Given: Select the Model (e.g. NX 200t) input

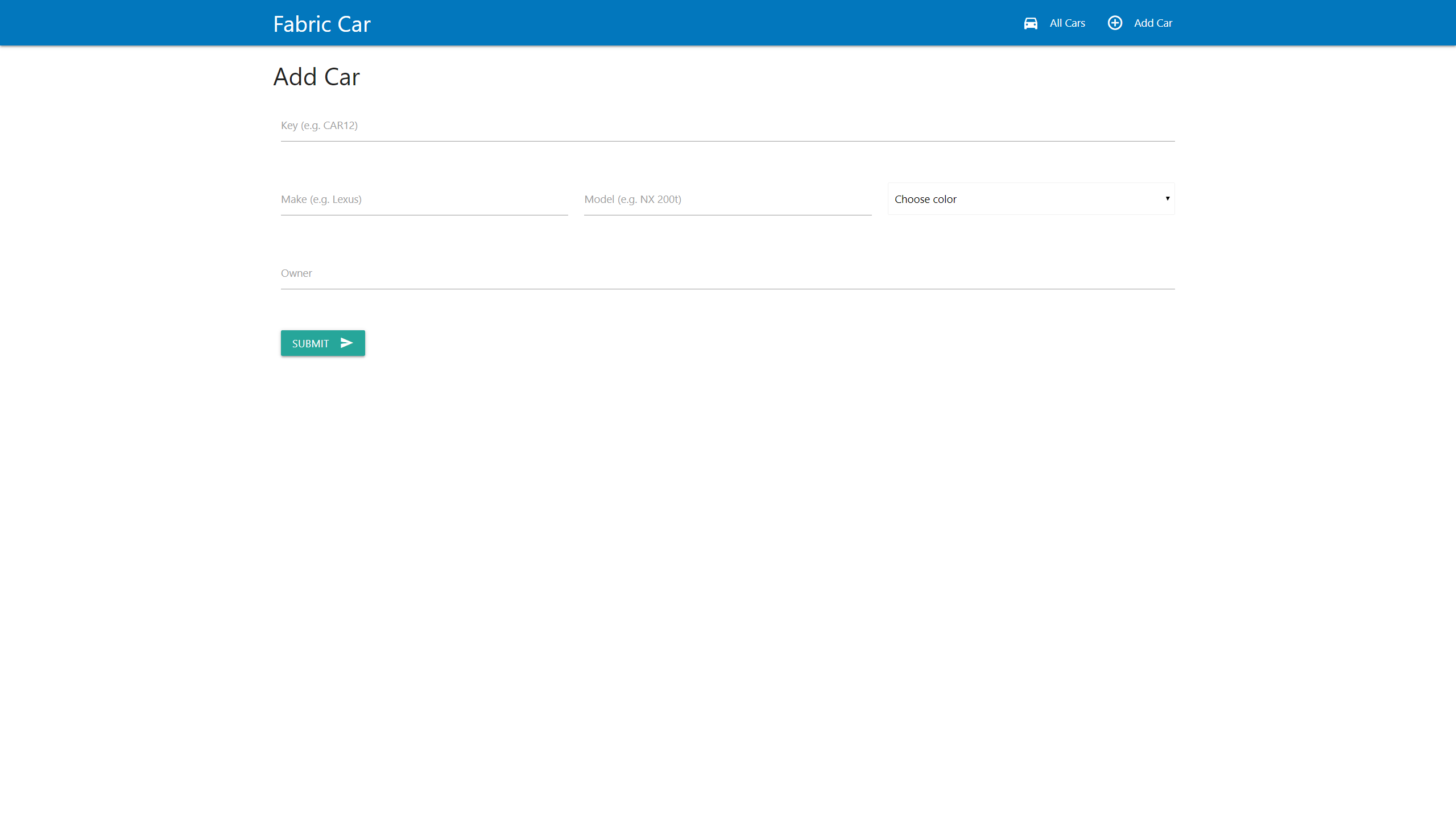Looking at the screenshot, I should (727, 200).
